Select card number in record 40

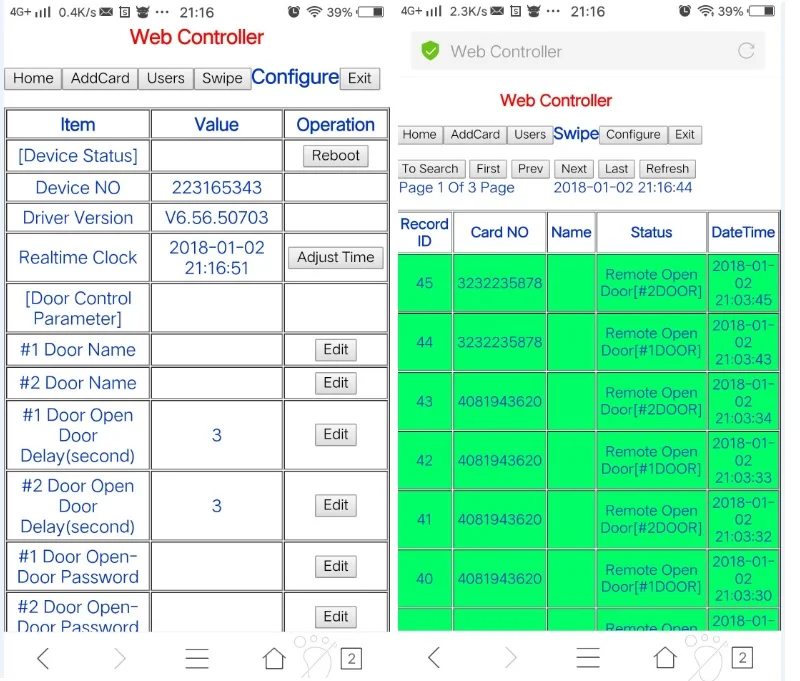click(x=499, y=579)
